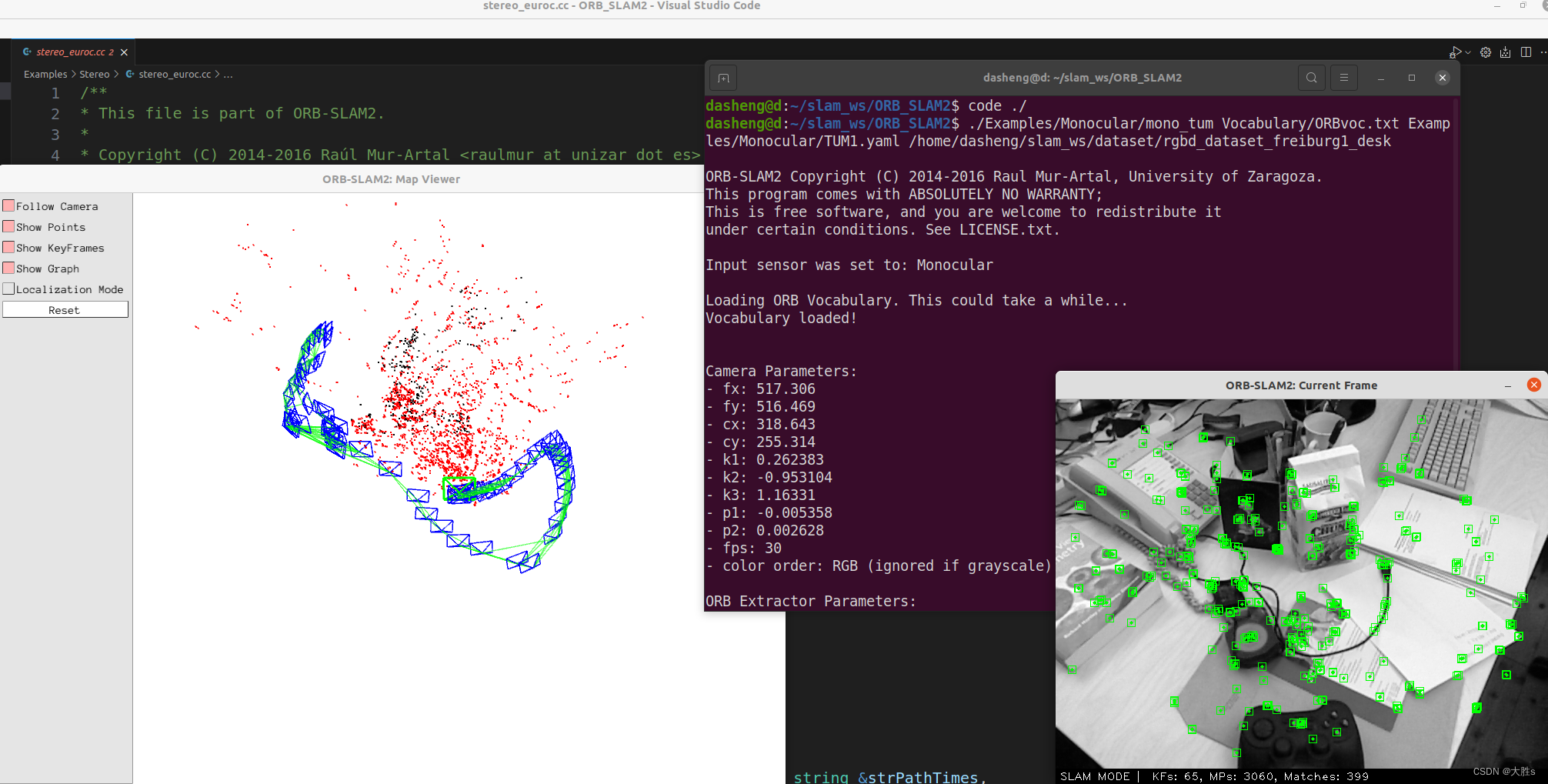Click the VS Code window title text

(622, 6)
